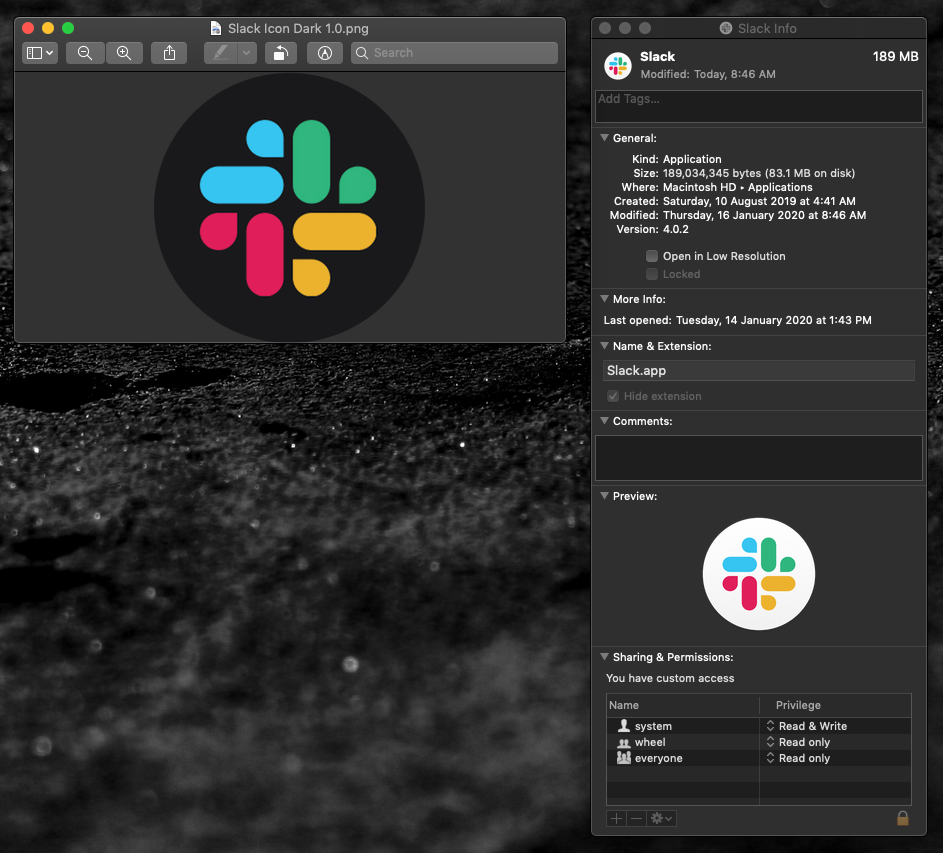This screenshot has height=853, width=943.
Task: Rotate the image using the Rotate button
Action: [281, 53]
